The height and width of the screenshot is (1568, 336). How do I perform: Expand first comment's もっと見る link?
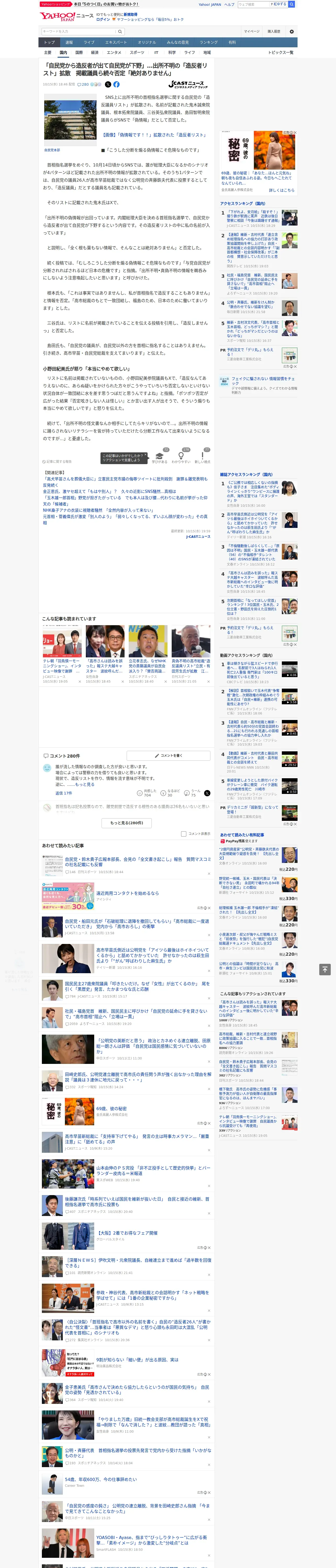coord(84,785)
